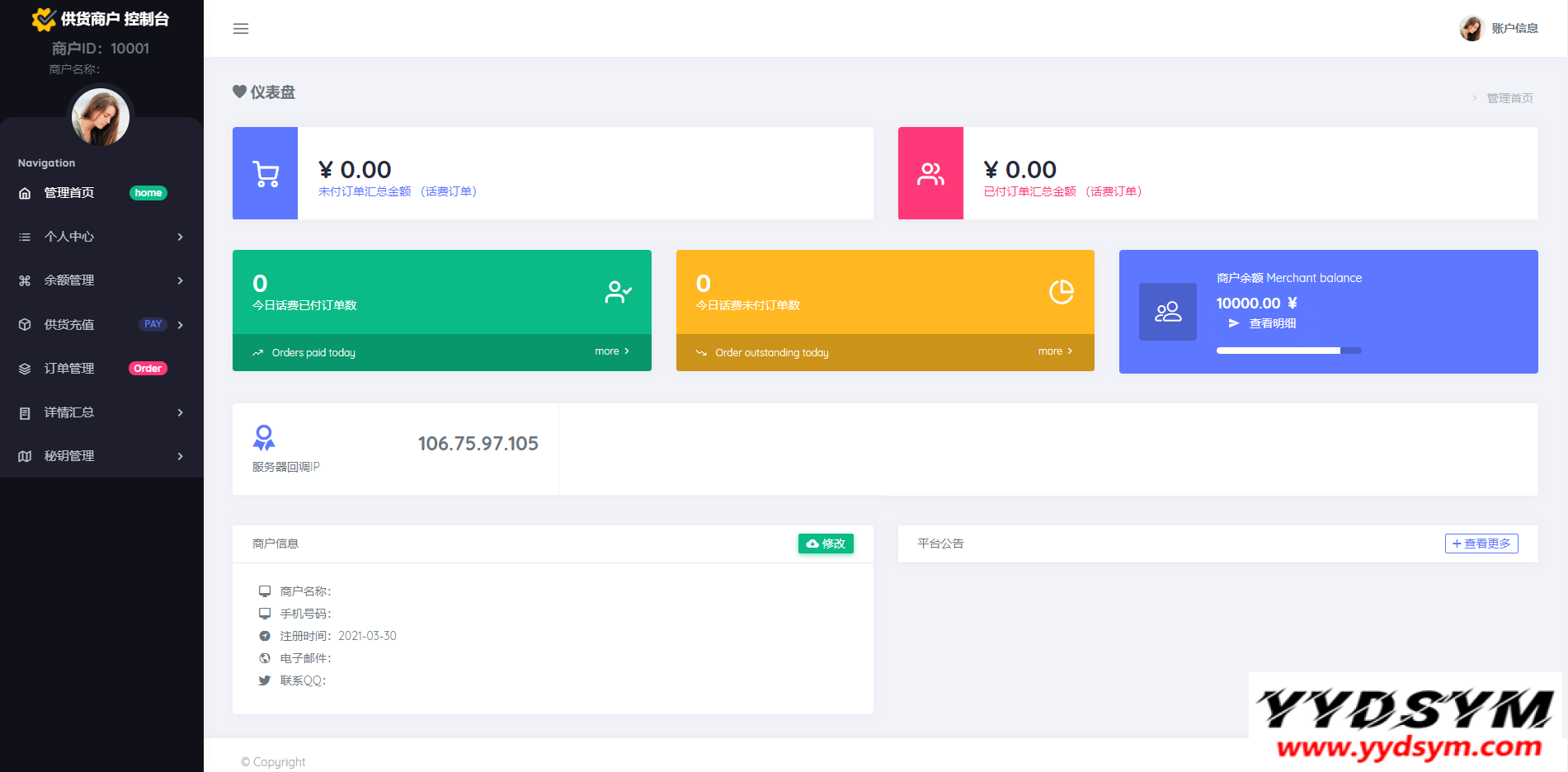The width and height of the screenshot is (1568, 772).
Task: Click the pink users icon tile
Action: point(930,173)
